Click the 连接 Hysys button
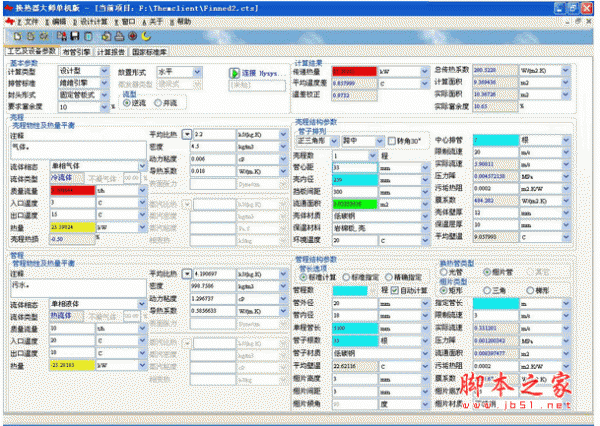 [x=257, y=73]
